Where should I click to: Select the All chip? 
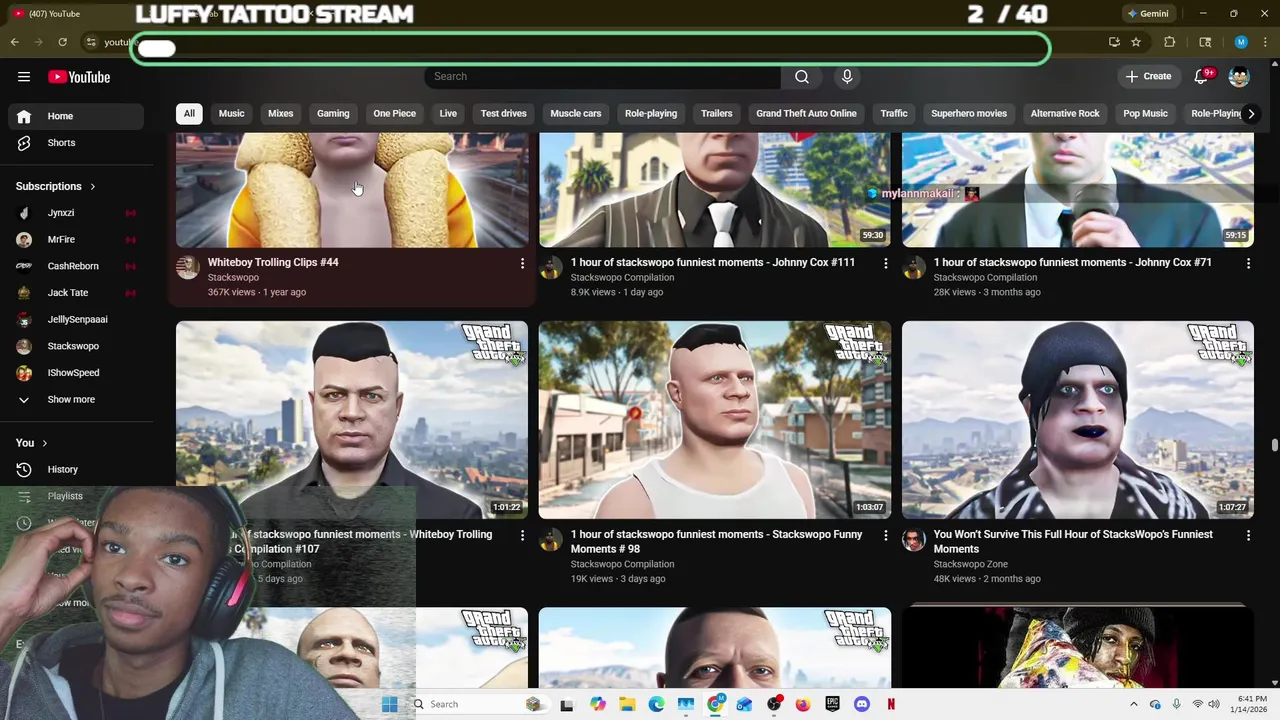coord(189,114)
